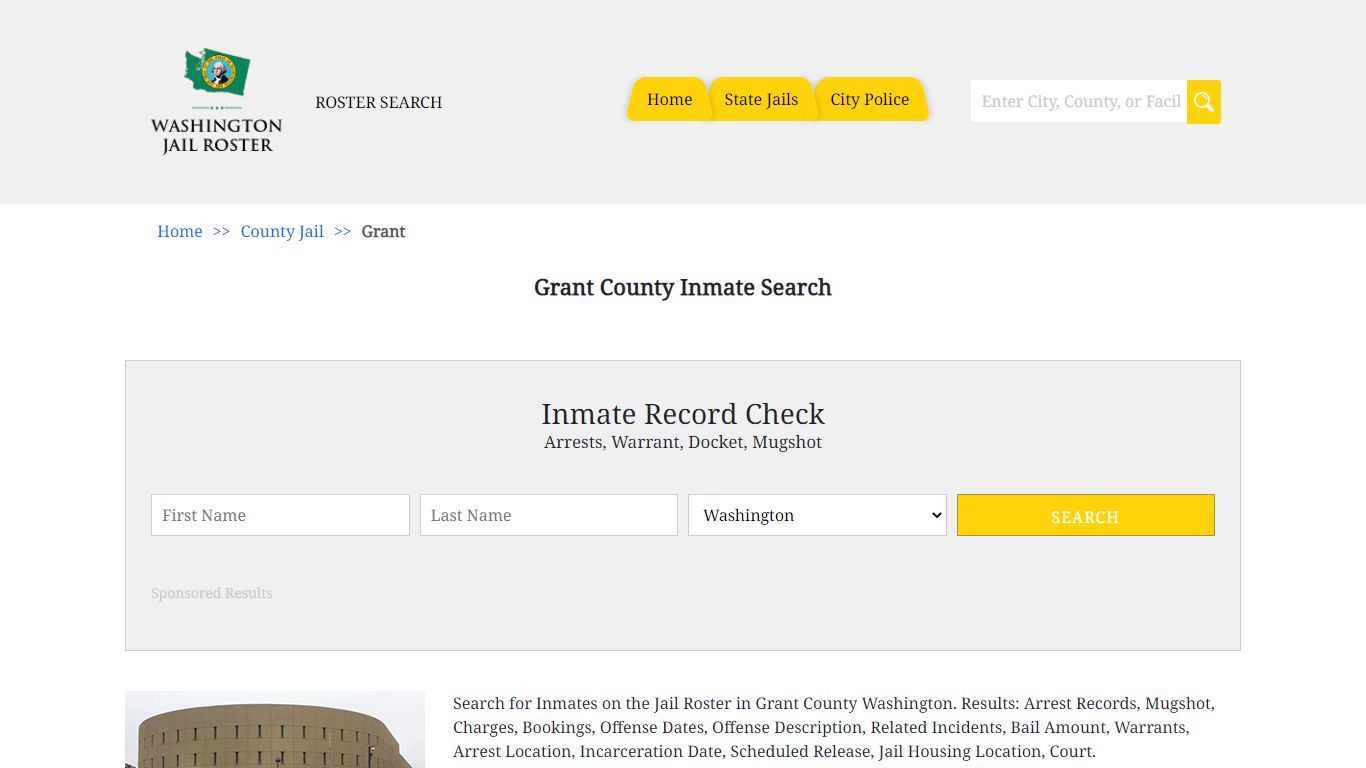Click the paragraph starting 'Search for Inmates'
The height and width of the screenshot is (768, 1366).
point(834,727)
